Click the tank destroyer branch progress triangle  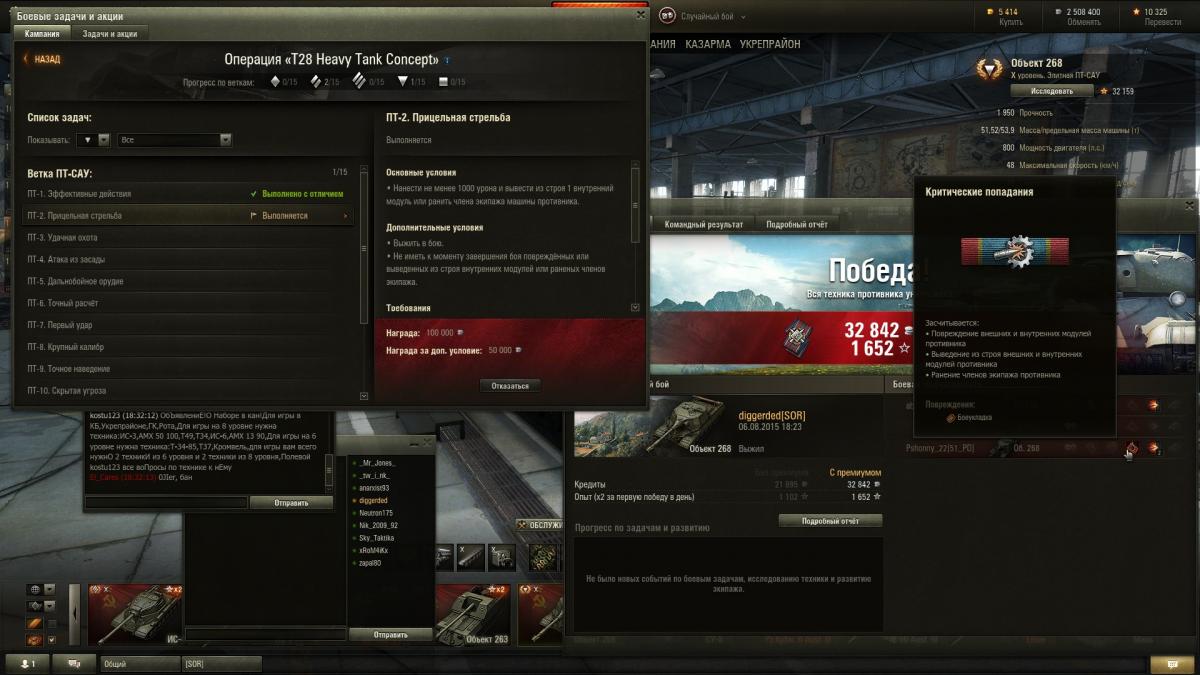coord(402,82)
